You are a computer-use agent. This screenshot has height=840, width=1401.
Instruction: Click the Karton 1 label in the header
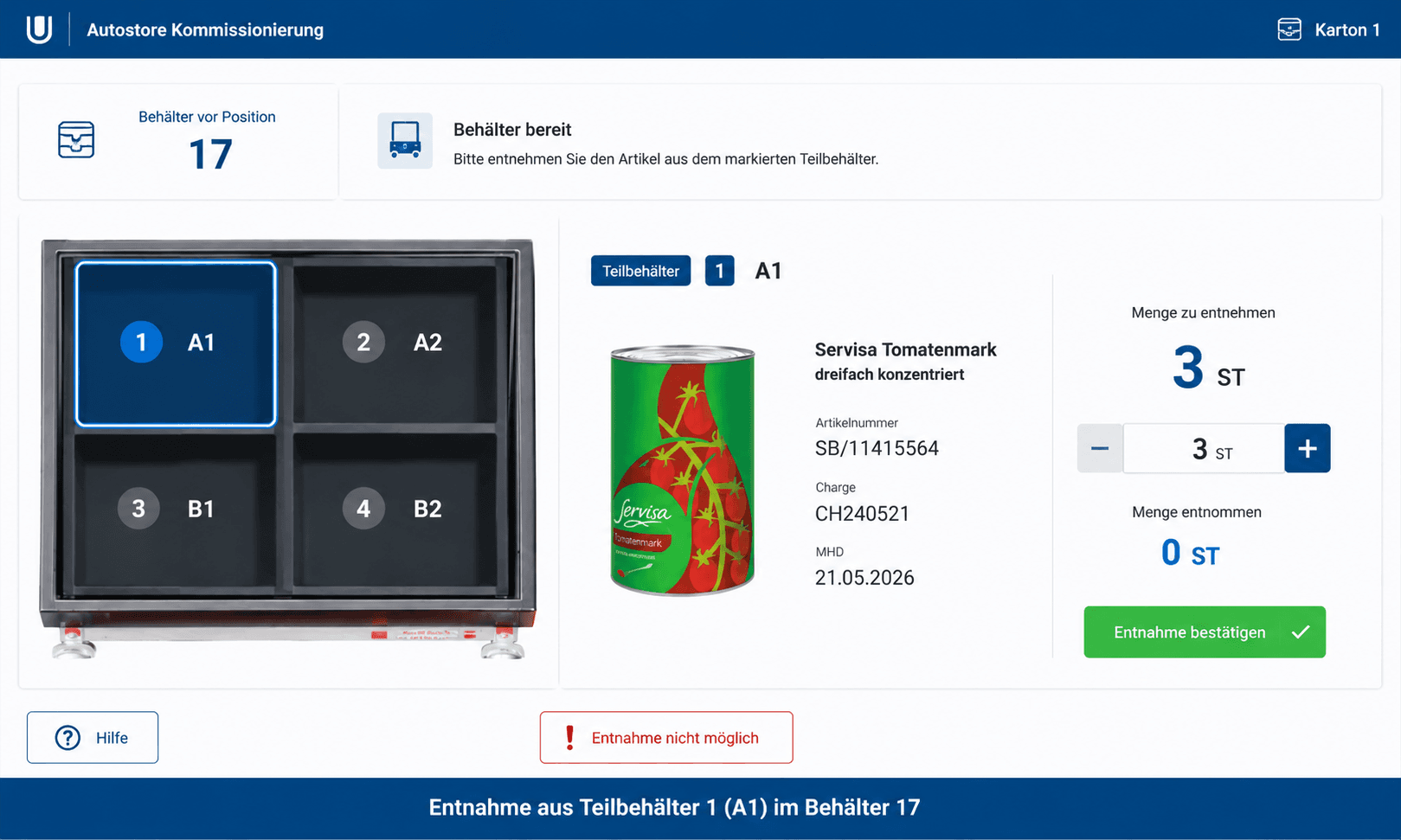pyautogui.click(x=1347, y=29)
